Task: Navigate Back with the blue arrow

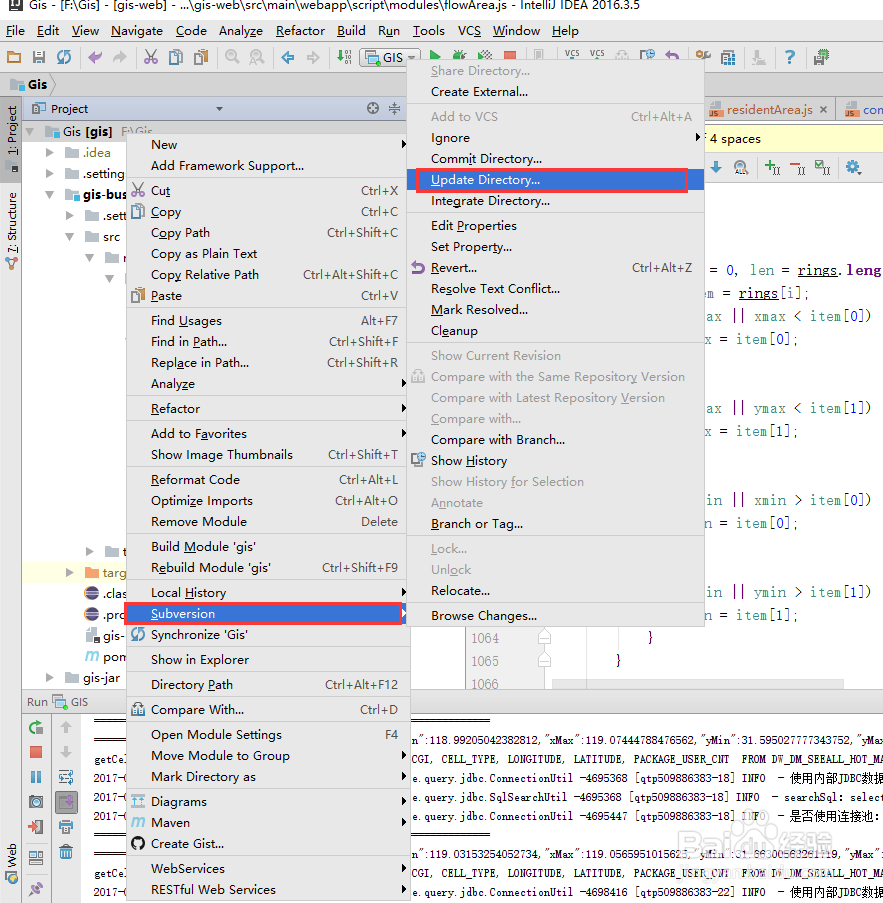Action: tap(287, 57)
